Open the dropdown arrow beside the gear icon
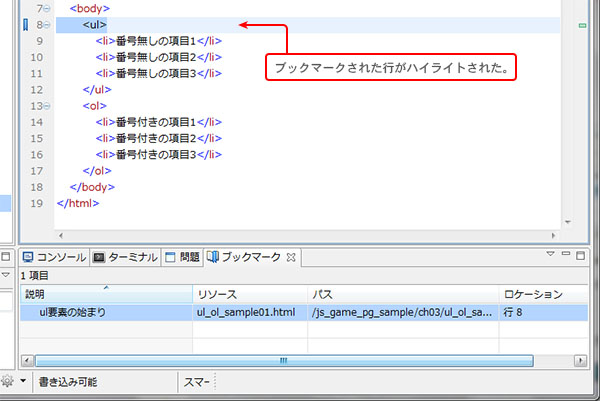600x401 pixels. (x=23, y=381)
